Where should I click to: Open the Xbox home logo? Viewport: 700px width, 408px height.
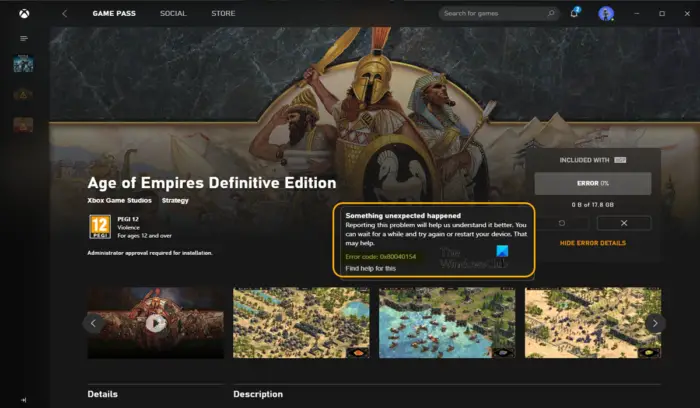pyautogui.click(x=24, y=14)
